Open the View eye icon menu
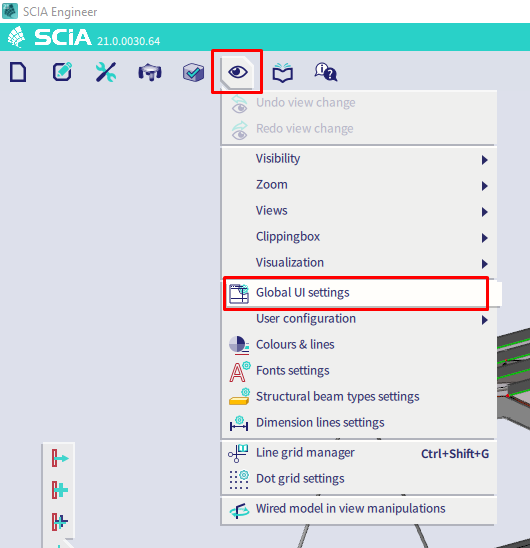Screen dimensions: 530x548 point(238,72)
